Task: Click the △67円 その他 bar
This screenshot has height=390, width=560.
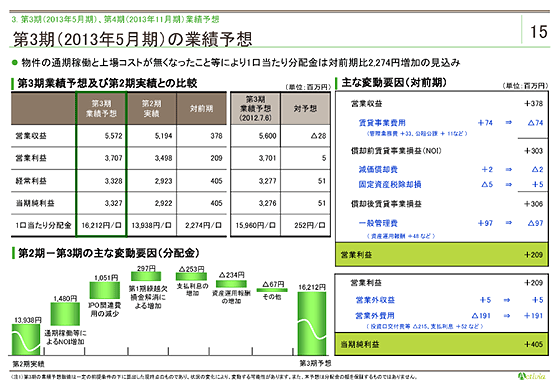Action: (272, 290)
